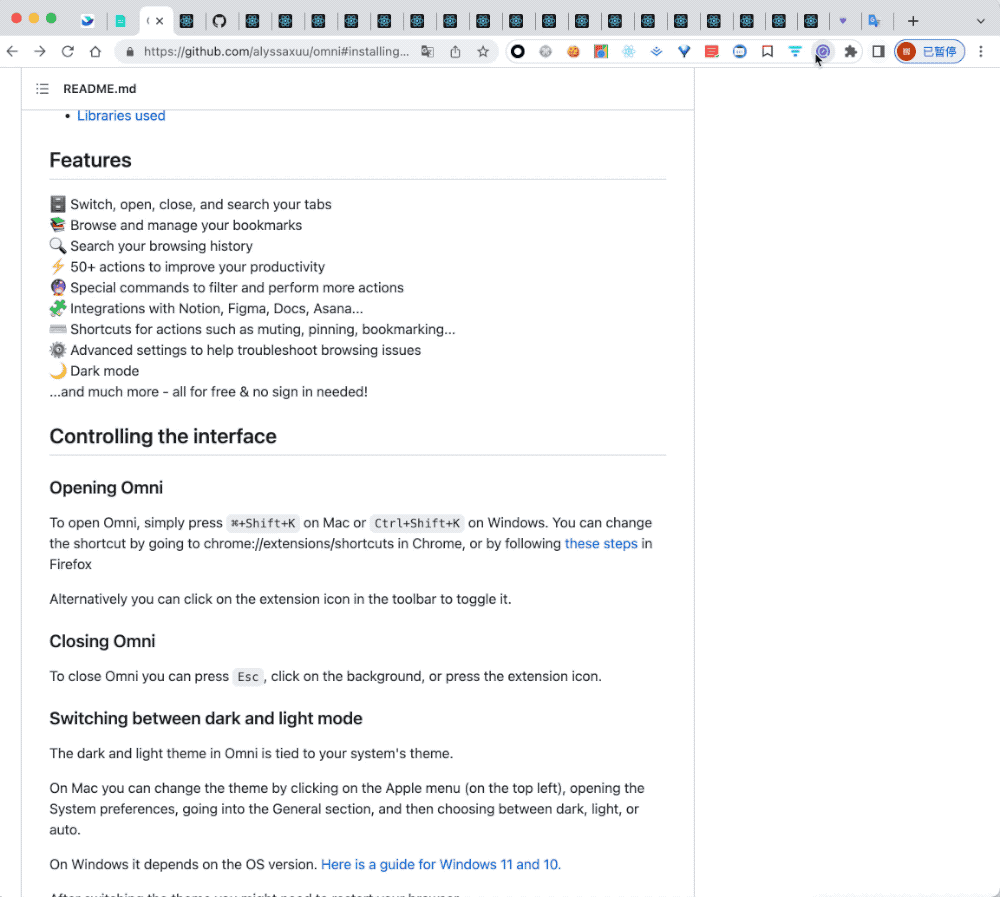Go back to the previous page
This screenshot has width=1000, height=897.
[x=12, y=52]
